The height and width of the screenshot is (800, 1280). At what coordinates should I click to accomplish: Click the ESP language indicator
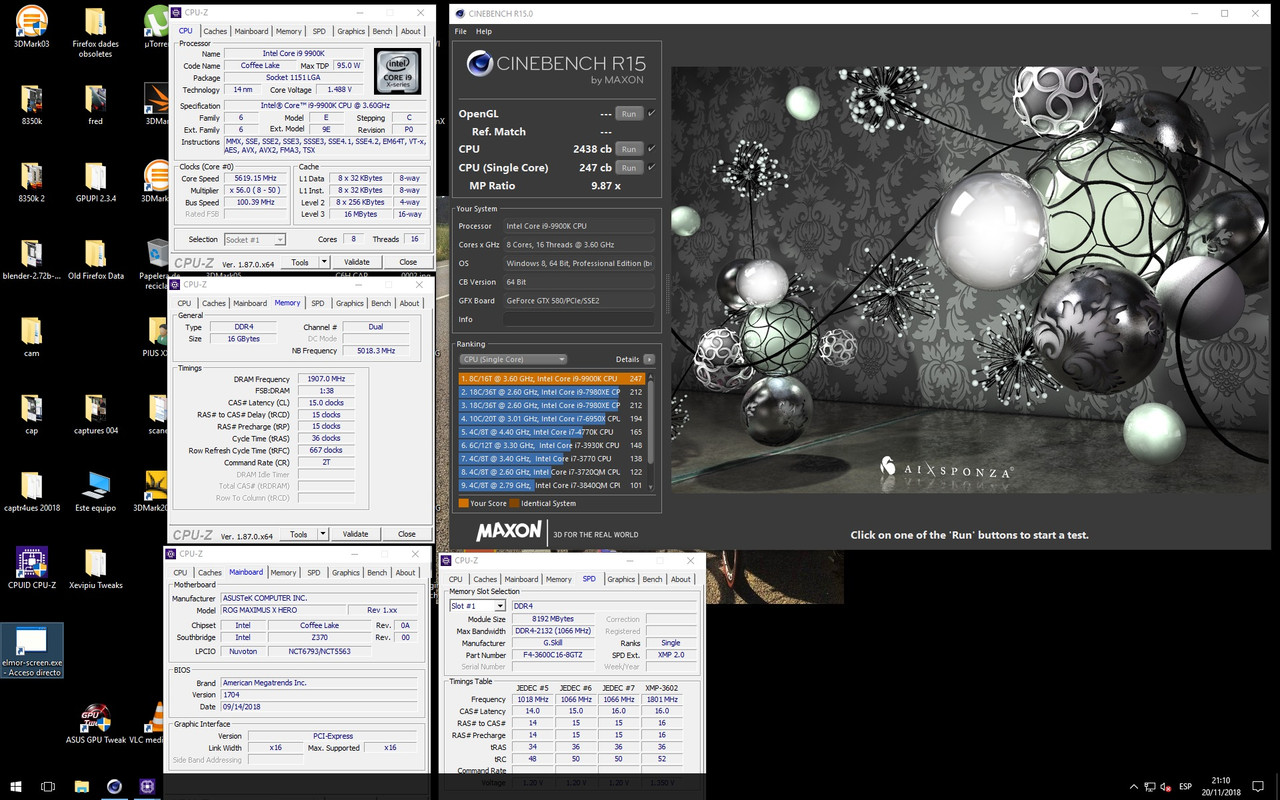coord(1185,787)
